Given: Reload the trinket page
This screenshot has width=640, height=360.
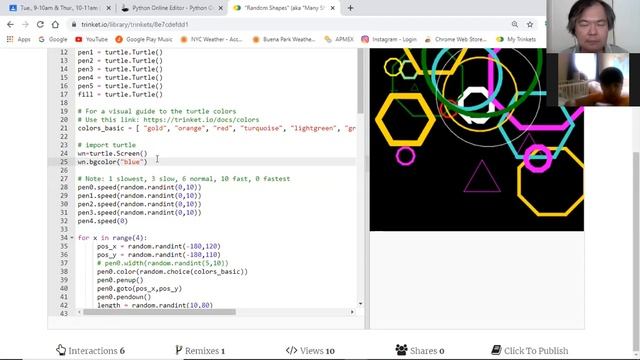Looking at the screenshot, I should 40,24.
